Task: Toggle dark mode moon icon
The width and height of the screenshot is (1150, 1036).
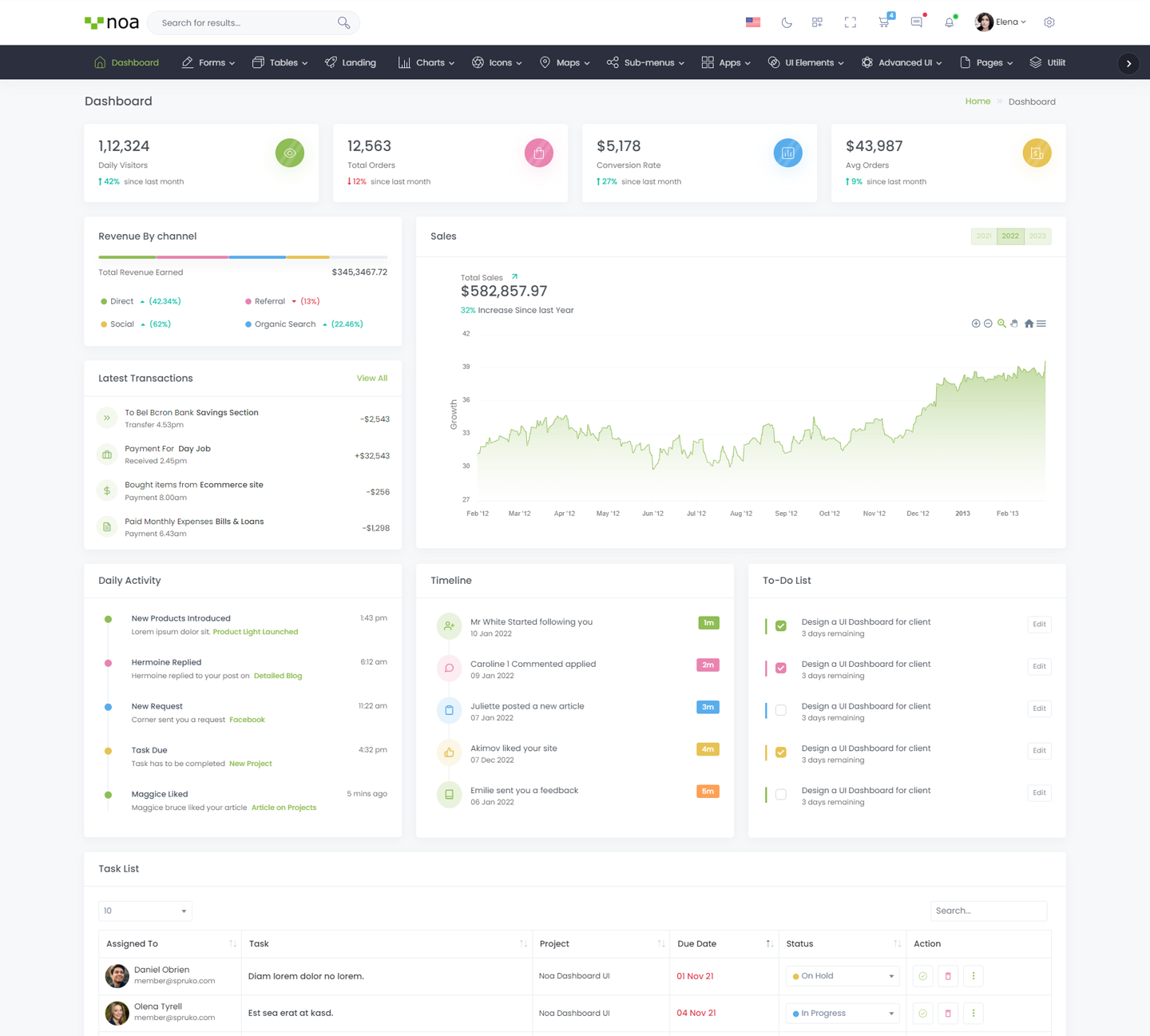Action: pyautogui.click(x=787, y=22)
